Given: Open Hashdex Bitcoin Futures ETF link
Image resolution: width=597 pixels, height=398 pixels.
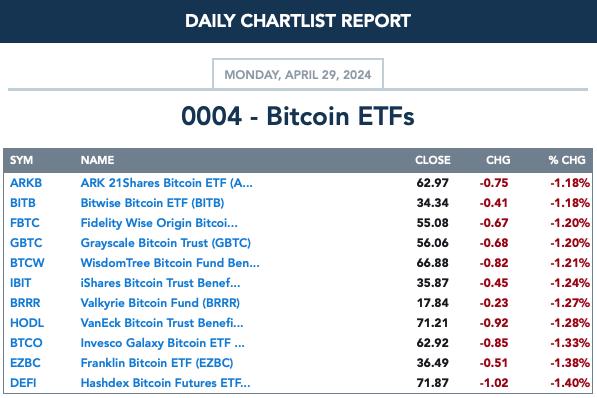Looking at the screenshot, I should 166,383.
